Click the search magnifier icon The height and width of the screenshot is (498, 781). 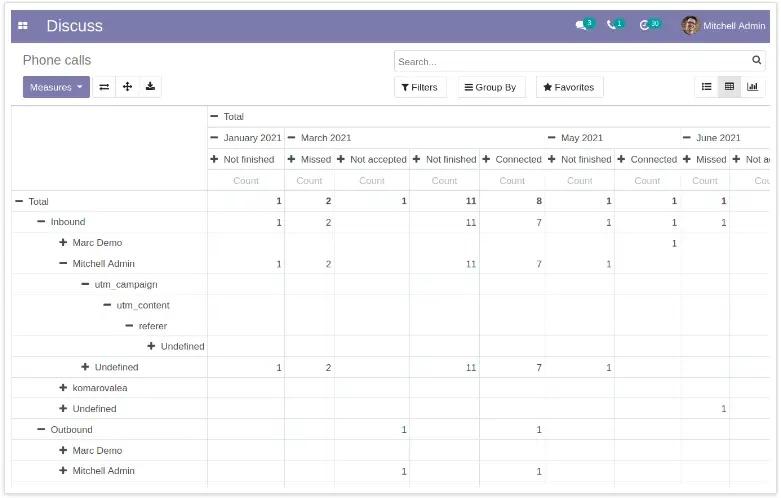(x=757, y=61)
